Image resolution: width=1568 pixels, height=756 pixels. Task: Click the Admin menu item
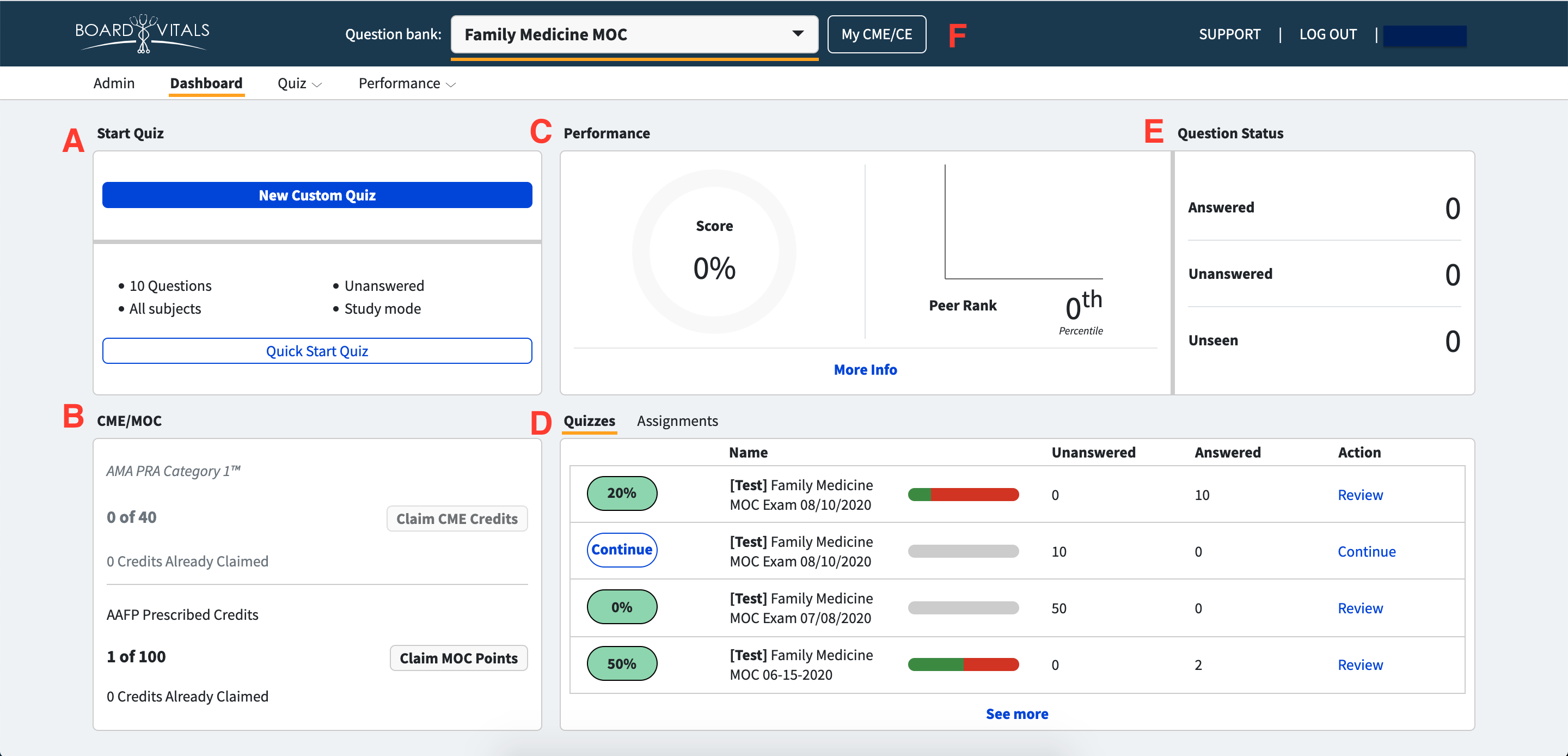pos(113,83)
